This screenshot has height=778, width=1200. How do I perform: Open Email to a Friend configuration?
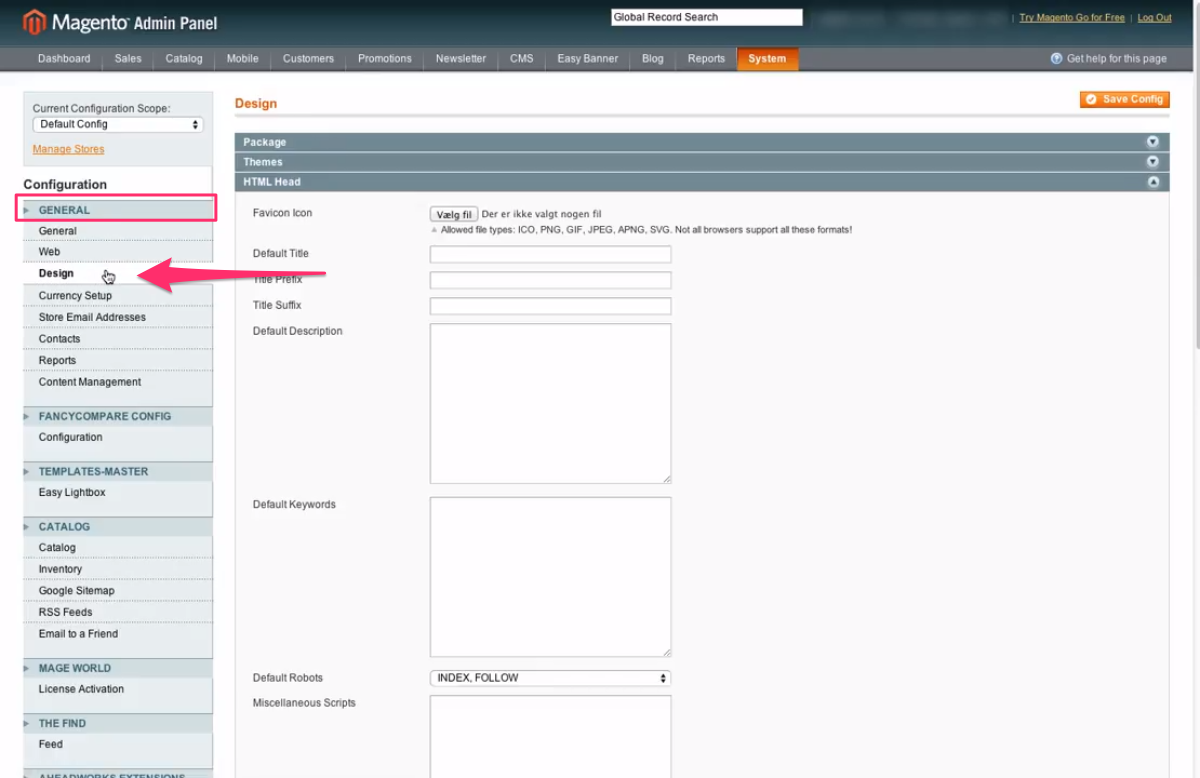click(x=118, y=633)
